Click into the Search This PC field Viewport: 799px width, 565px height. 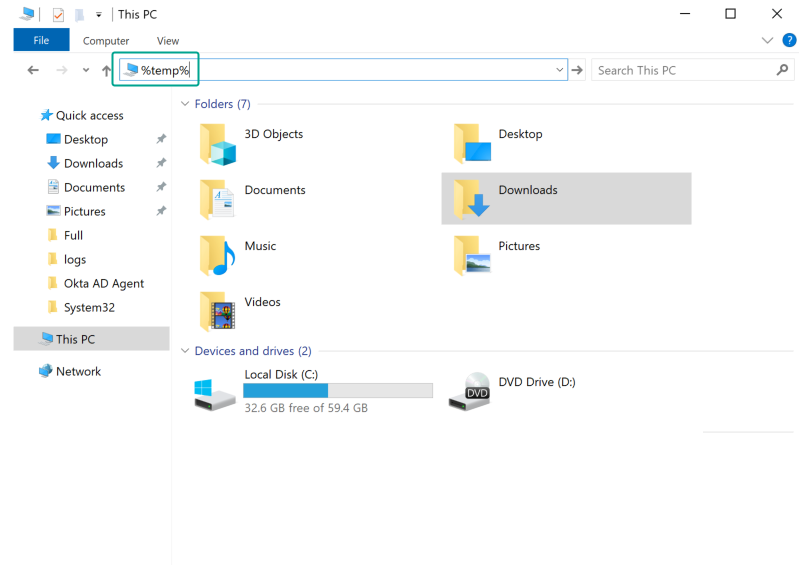[680, 70]
